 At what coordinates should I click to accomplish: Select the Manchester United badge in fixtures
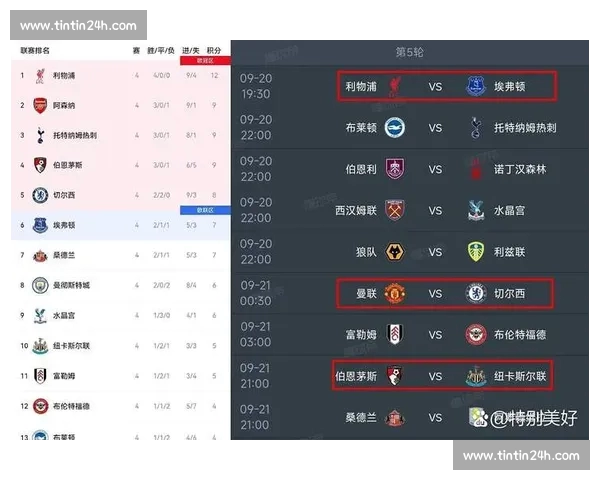395,294
